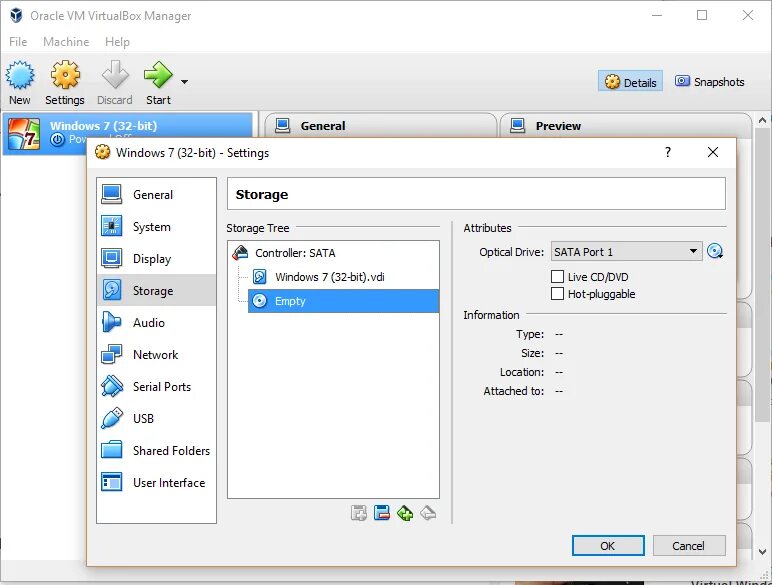Open System settings category
Image resolution: width=772 pixels, height=585 pixels.
point(157,227)
